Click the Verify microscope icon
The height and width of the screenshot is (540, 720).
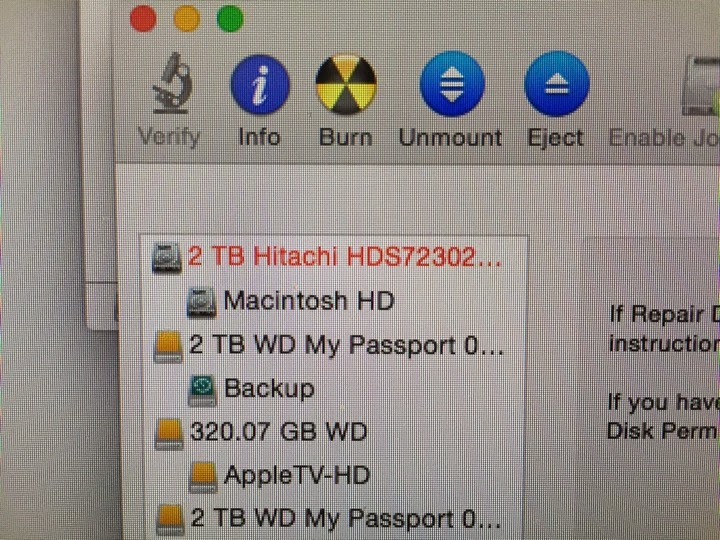pyautogui.click(x=171, y=84)
